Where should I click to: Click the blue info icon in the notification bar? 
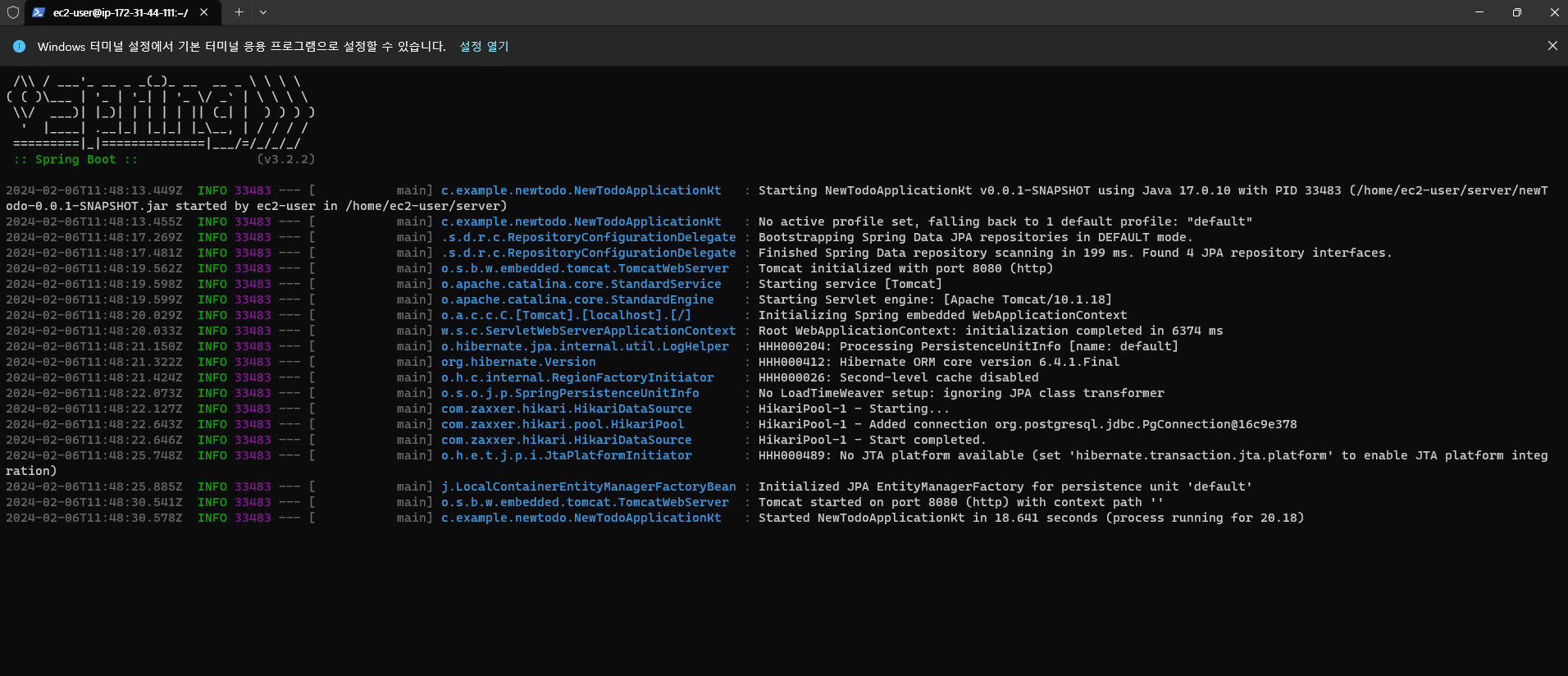[20, 47]
